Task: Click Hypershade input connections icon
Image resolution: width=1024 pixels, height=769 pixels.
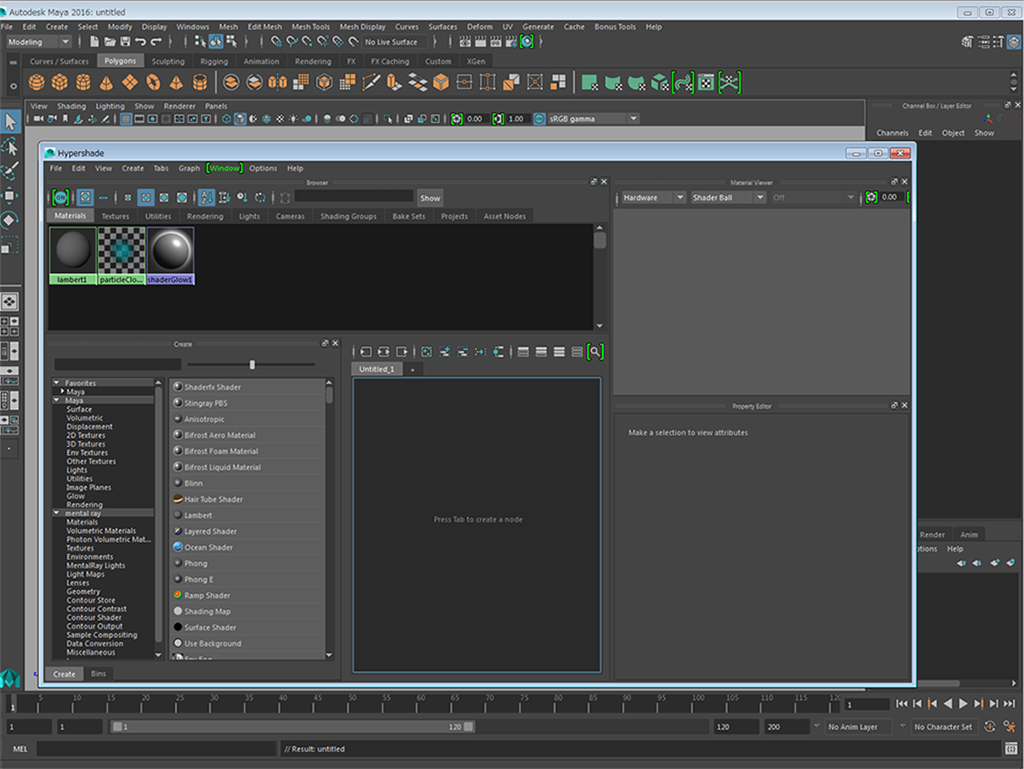Action: click(x=366, y=352)
